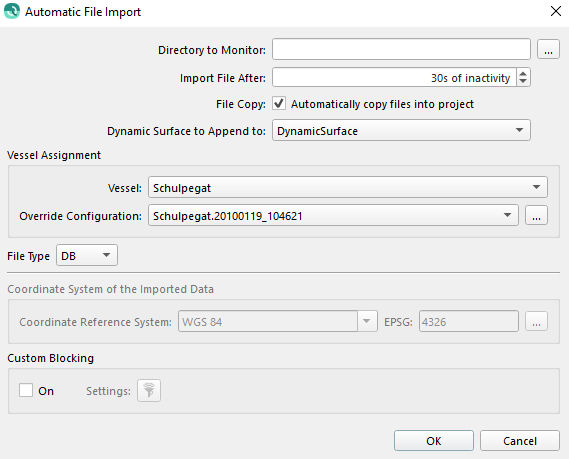This screenshot has height=459, width=569.
Task: Open the File Type DB dropdown
Action: tap(87, 255)
